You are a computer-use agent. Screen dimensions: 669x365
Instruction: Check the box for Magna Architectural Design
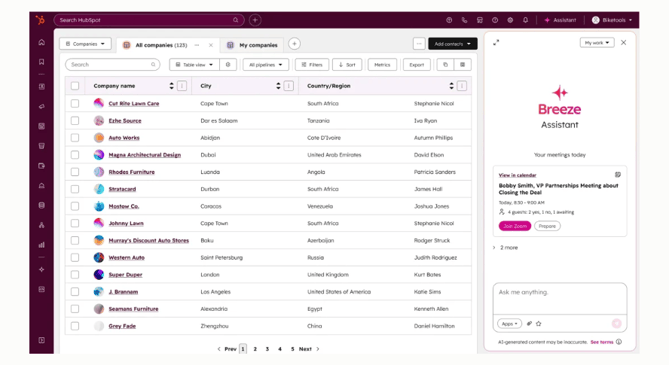(75, 155)
